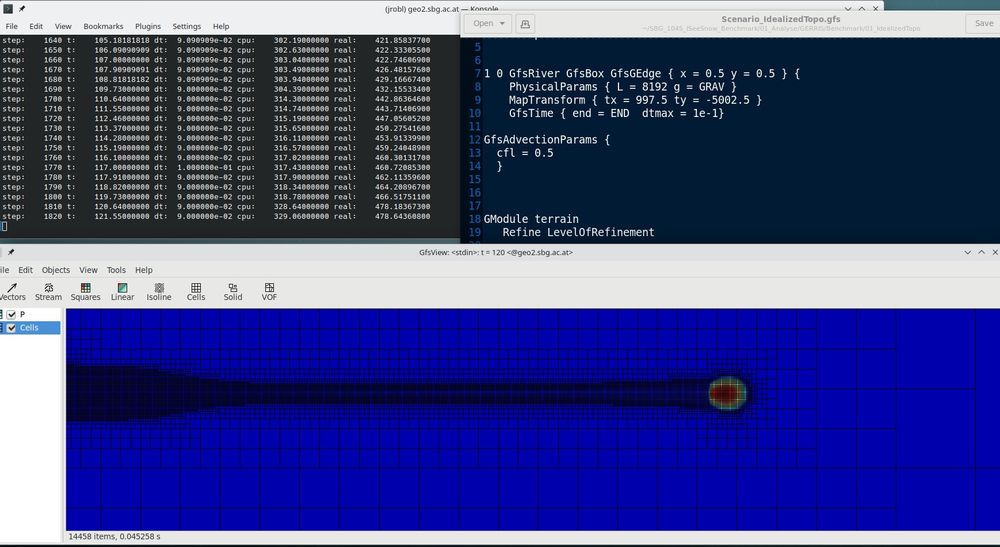Click the Save button in text editor
1000x547 pixels.
point(983,24)
